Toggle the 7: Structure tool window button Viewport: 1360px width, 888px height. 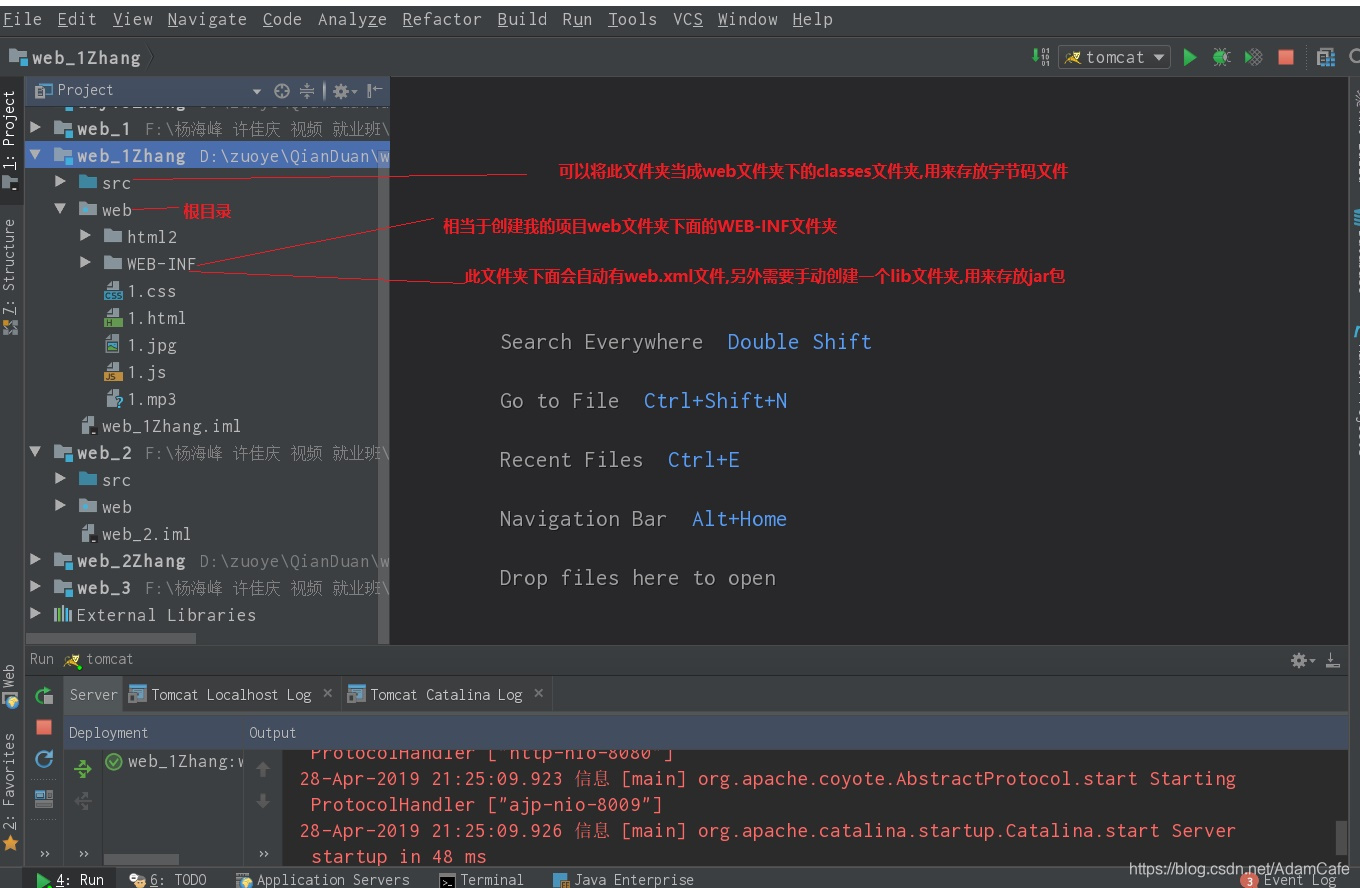(10, 277)
